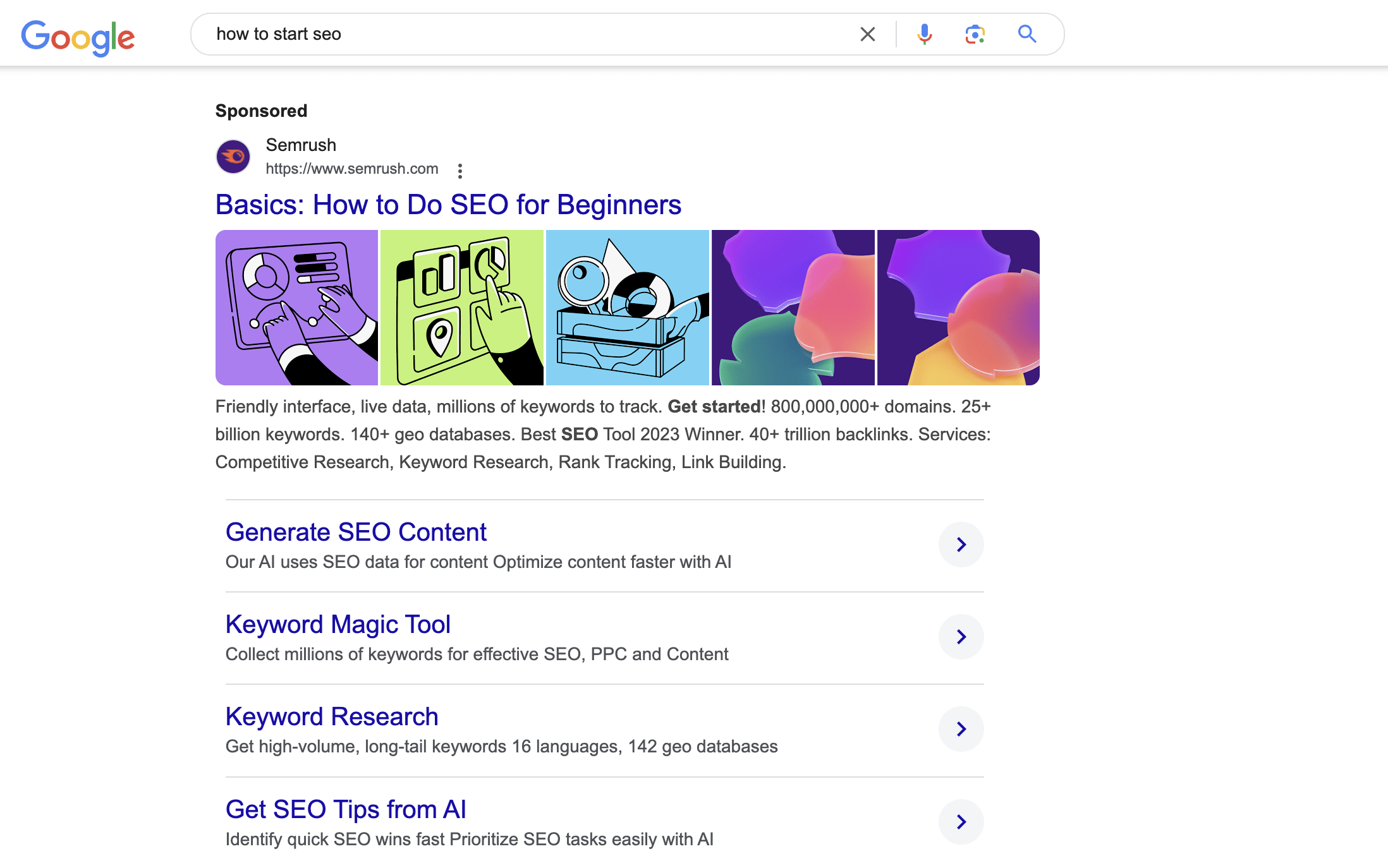Screen dimensions: 1388x868
Task: Expand the Generate SEO Content chevron
Action: tap(961, 544)
